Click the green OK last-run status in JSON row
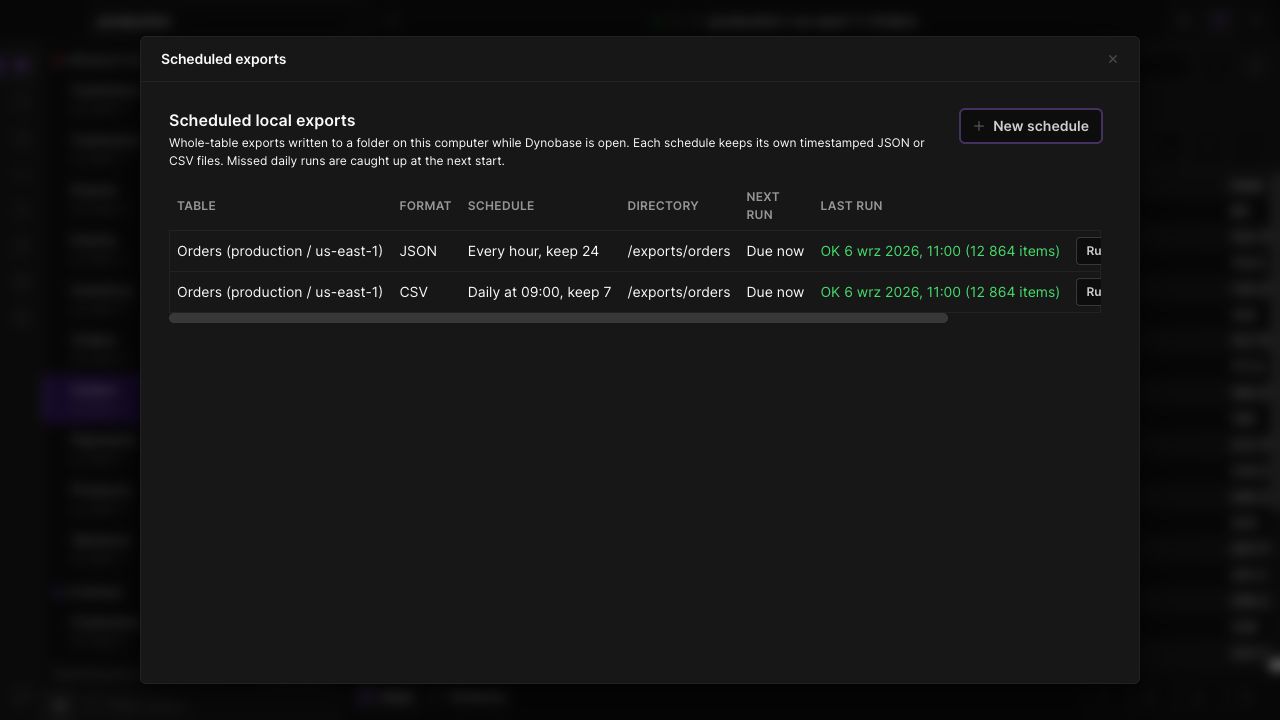Screen dimensions: 1280x720 coord(940,251)
